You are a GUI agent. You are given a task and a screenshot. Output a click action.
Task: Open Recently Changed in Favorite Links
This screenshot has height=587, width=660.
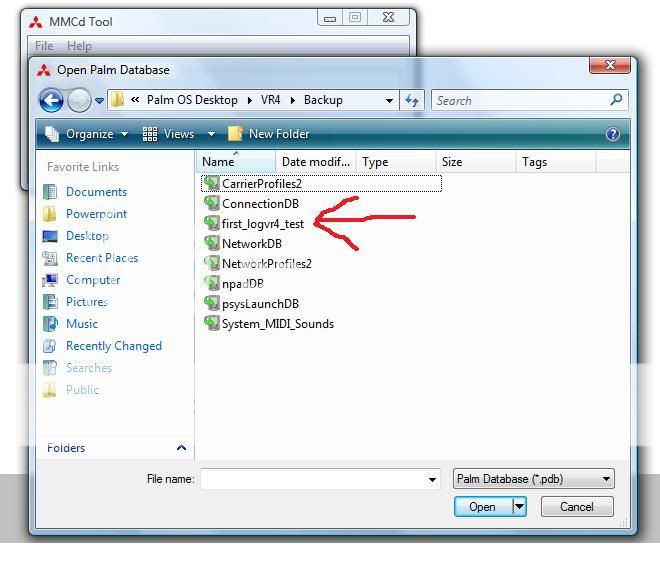[x=113, y=346]
